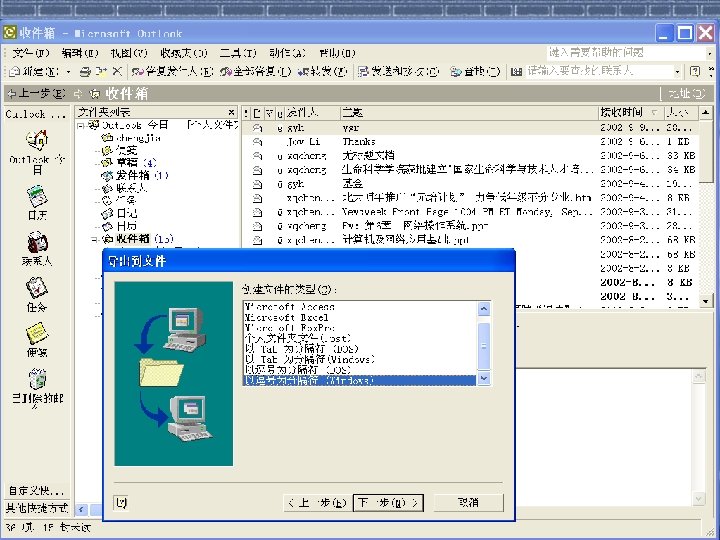Screen dimensions: 720x540
Task: Click the 下一步 next button in export dialog
Action: pyautogui.click(x=388, y=503)
